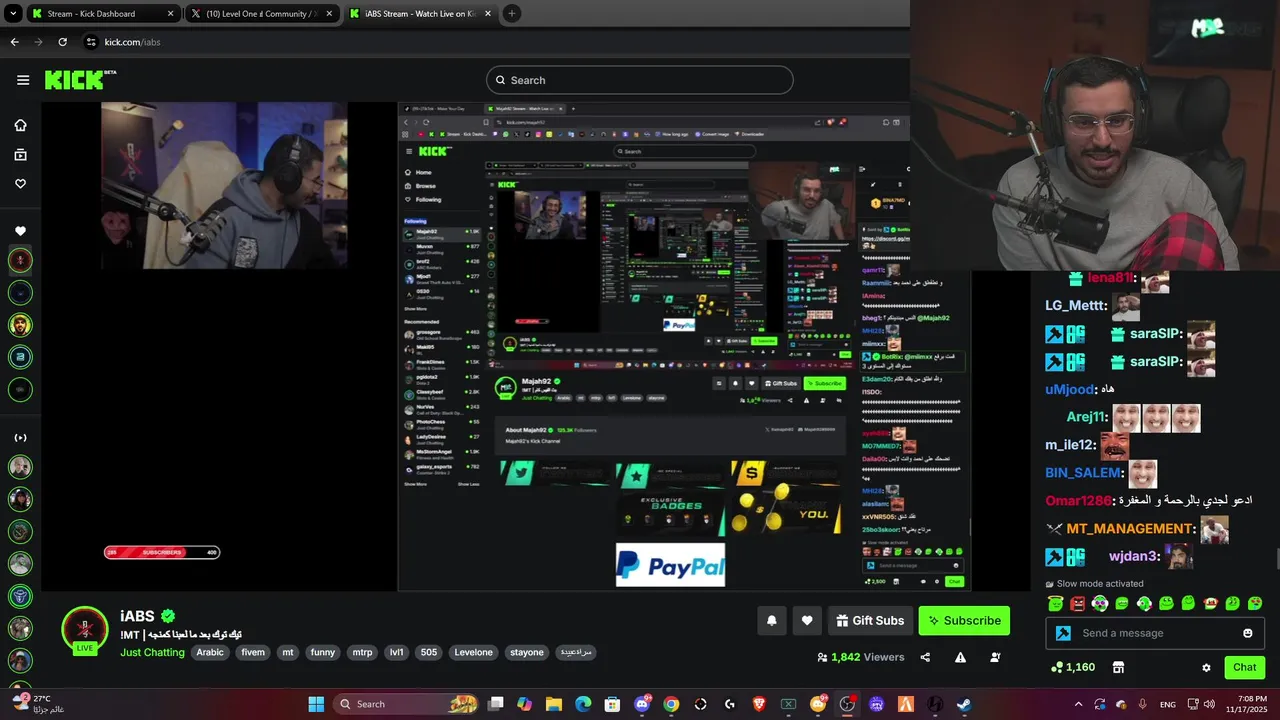The width and height of the screenshot is (1280, 720).
Task: Open site information icon in address bar
Action: click(x=91, y=42)
